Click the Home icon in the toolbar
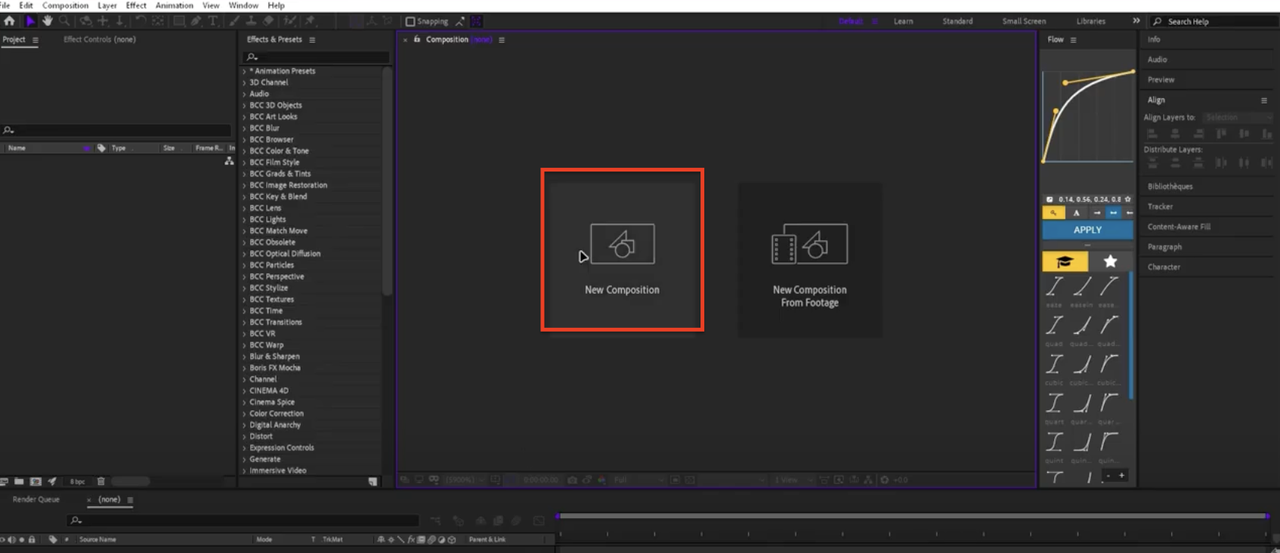 9,21
